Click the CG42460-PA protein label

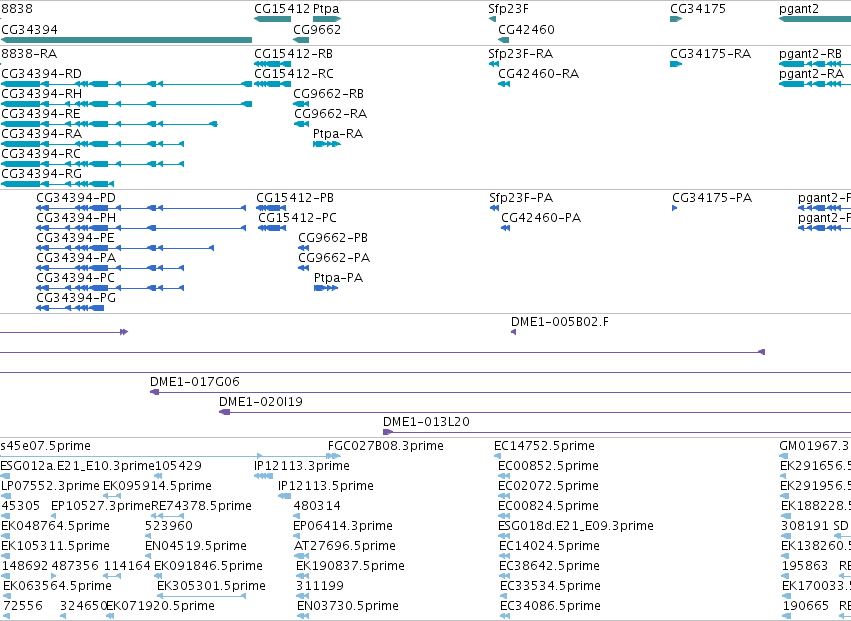coord(541,218)
